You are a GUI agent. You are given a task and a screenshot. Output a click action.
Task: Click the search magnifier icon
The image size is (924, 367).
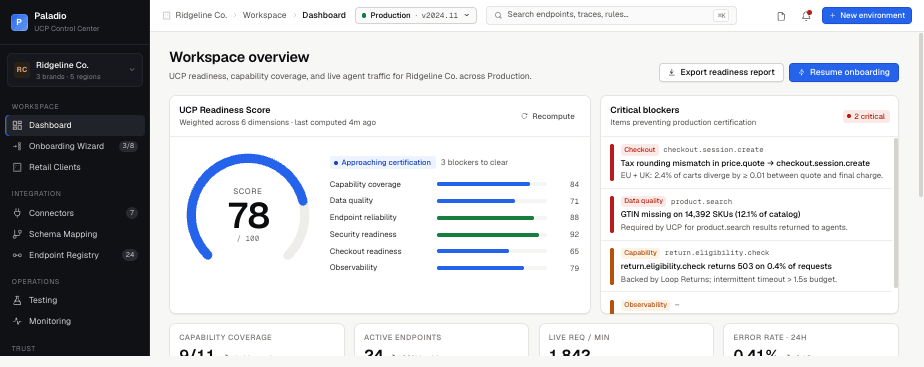coord(499,15)
